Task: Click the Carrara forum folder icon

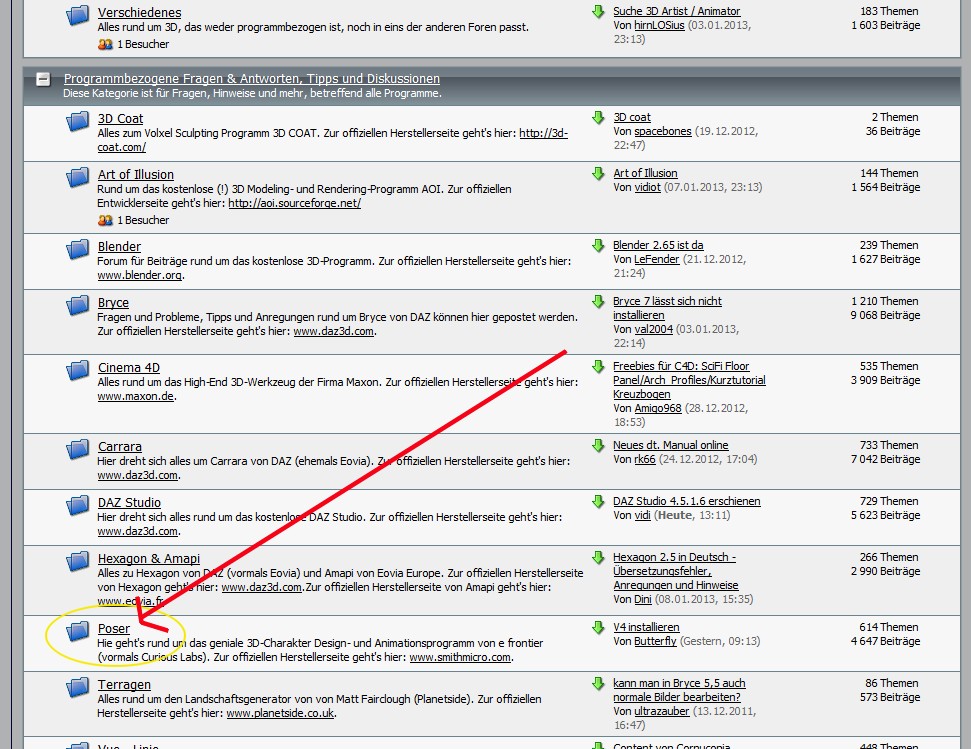Action: pyautogui.click(x=77, y=449)
